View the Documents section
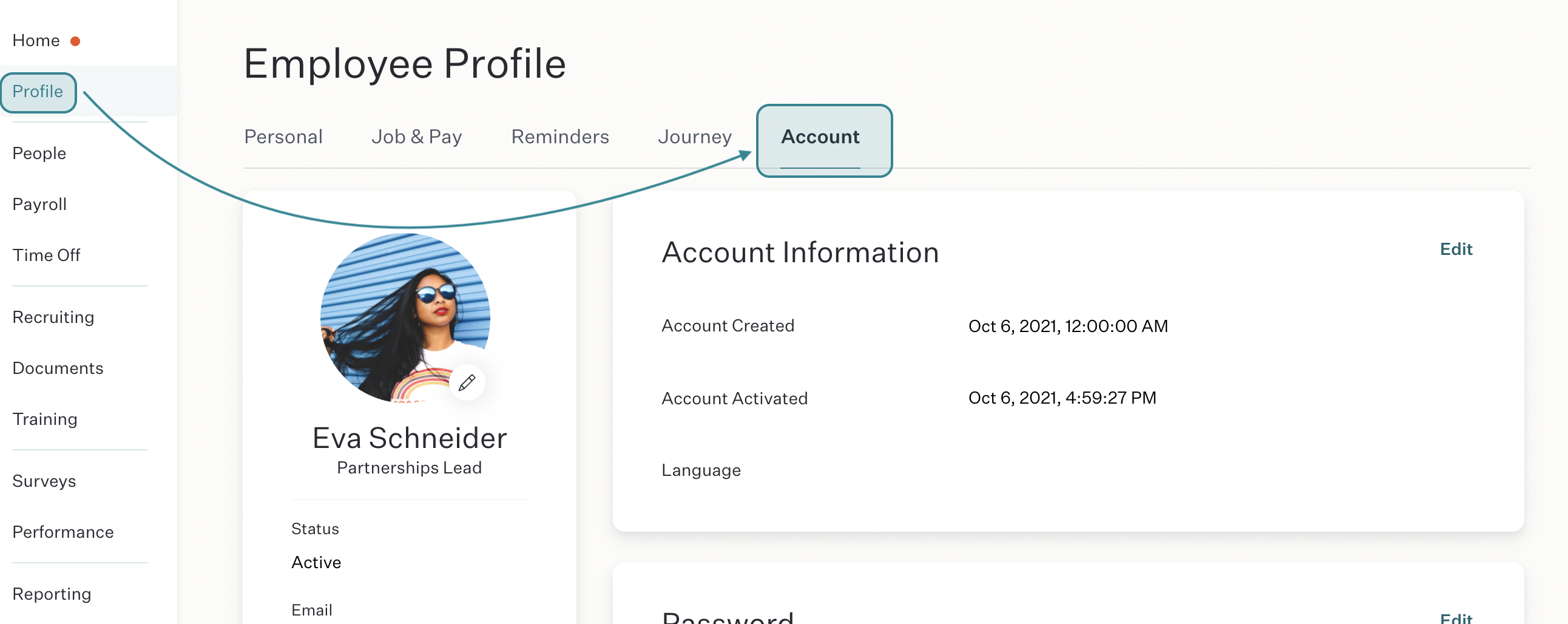This screenshot has height=624, width=1568. click(58, 368)
